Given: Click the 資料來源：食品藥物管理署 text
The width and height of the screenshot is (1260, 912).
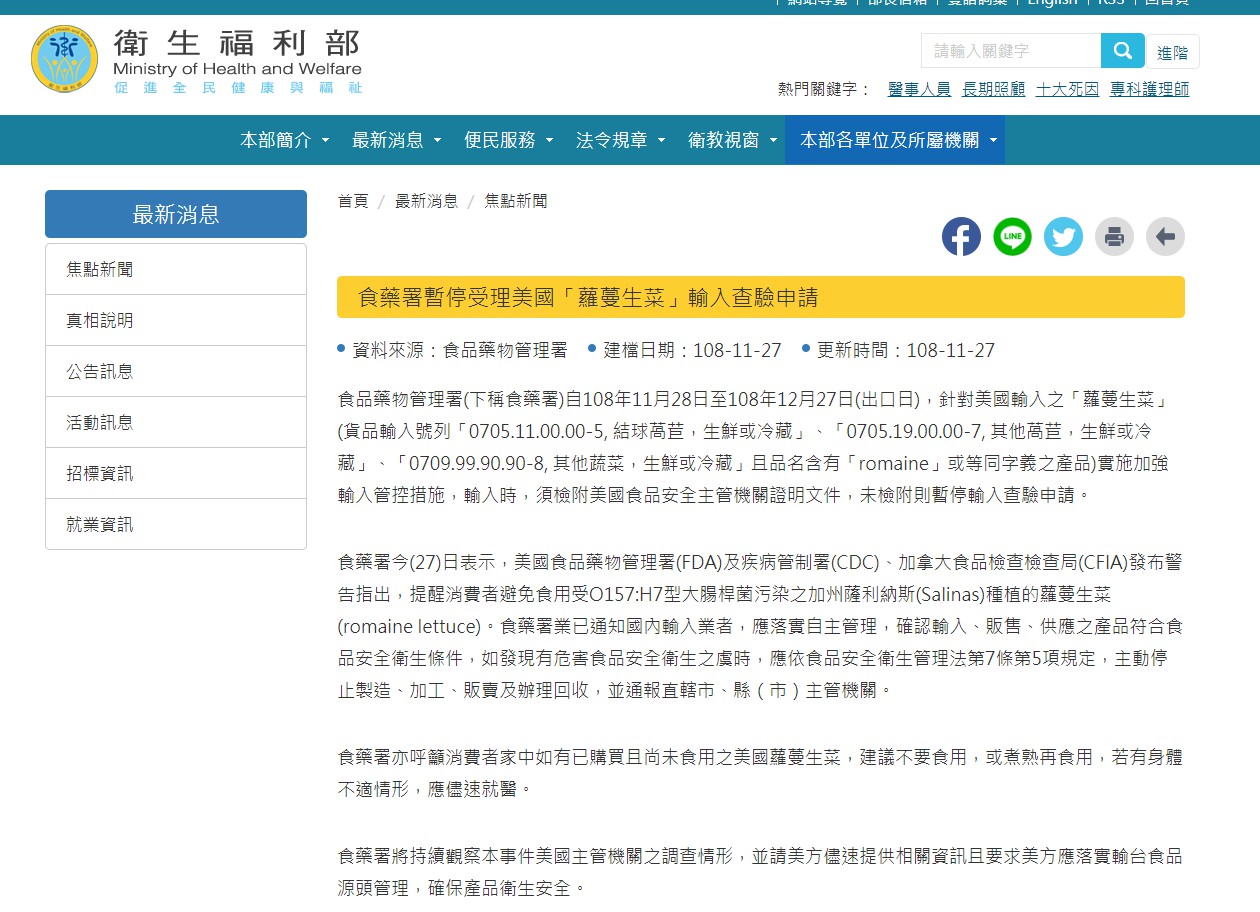Looking at the screenshot, I should tap(460, 350).
